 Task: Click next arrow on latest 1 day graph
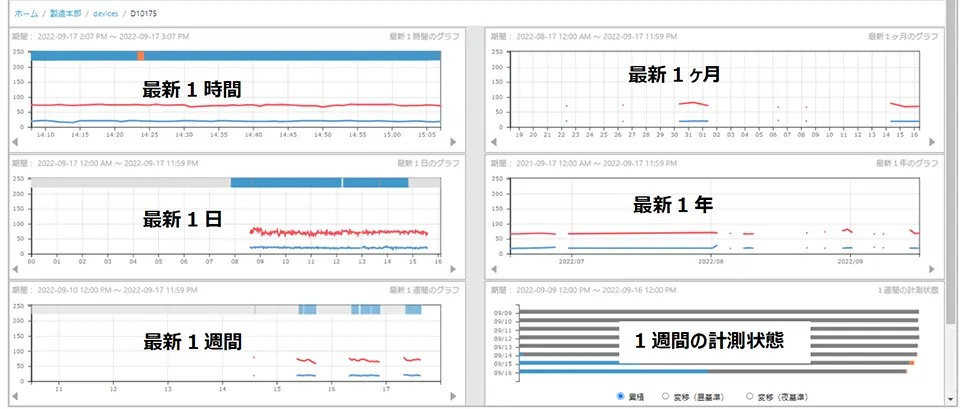452,269
